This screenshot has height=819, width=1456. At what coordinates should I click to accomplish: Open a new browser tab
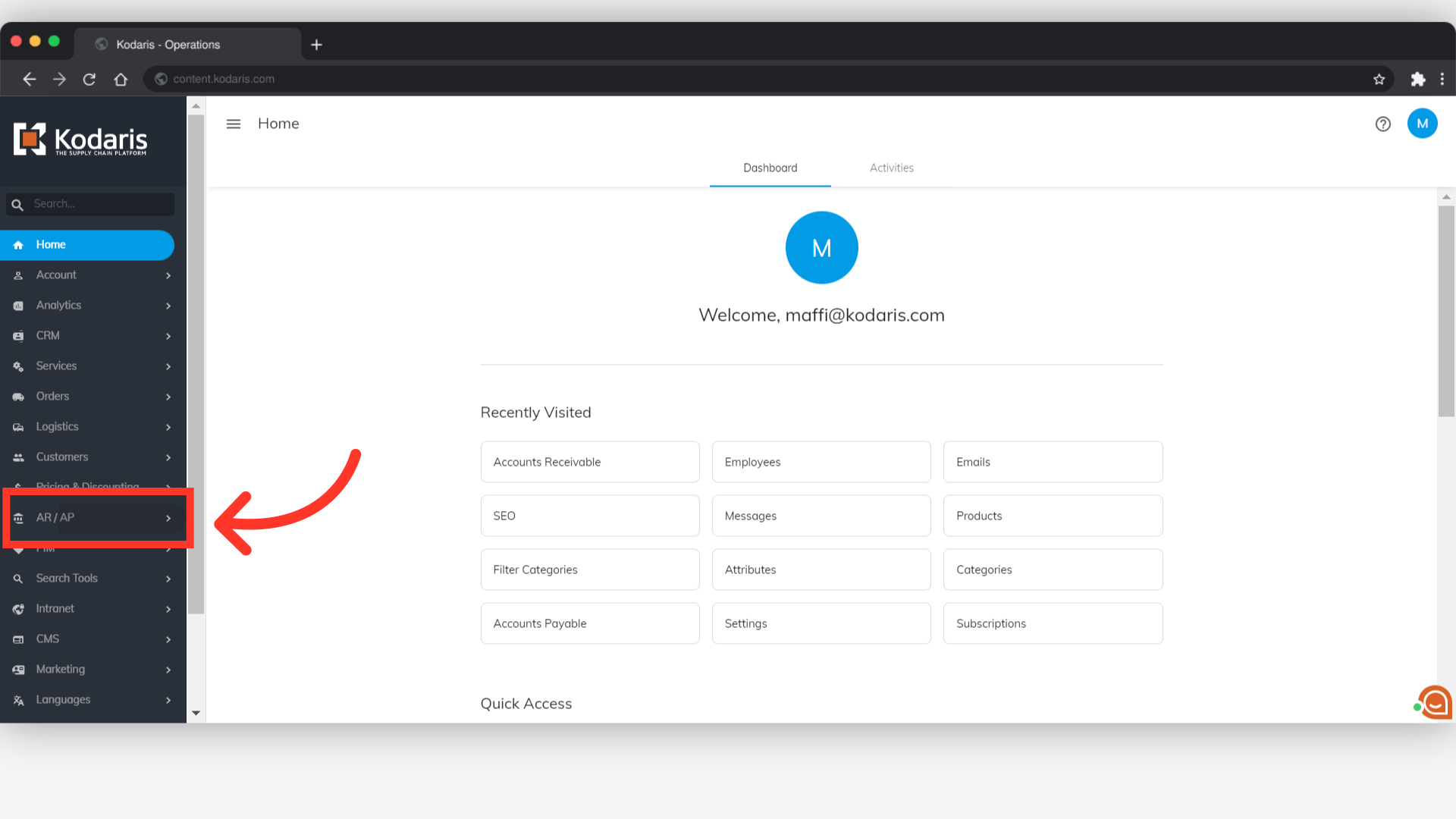[316, 45]
